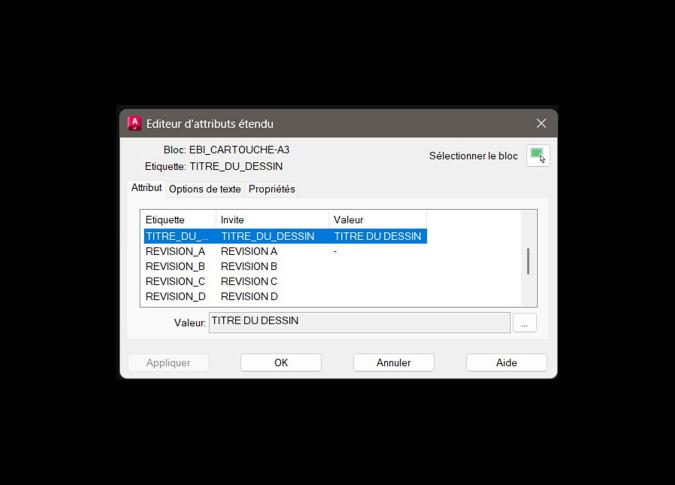This screenshot has width=675, height=485.
Task: Go to the Propriétés tab
Action: pos(272,189)
